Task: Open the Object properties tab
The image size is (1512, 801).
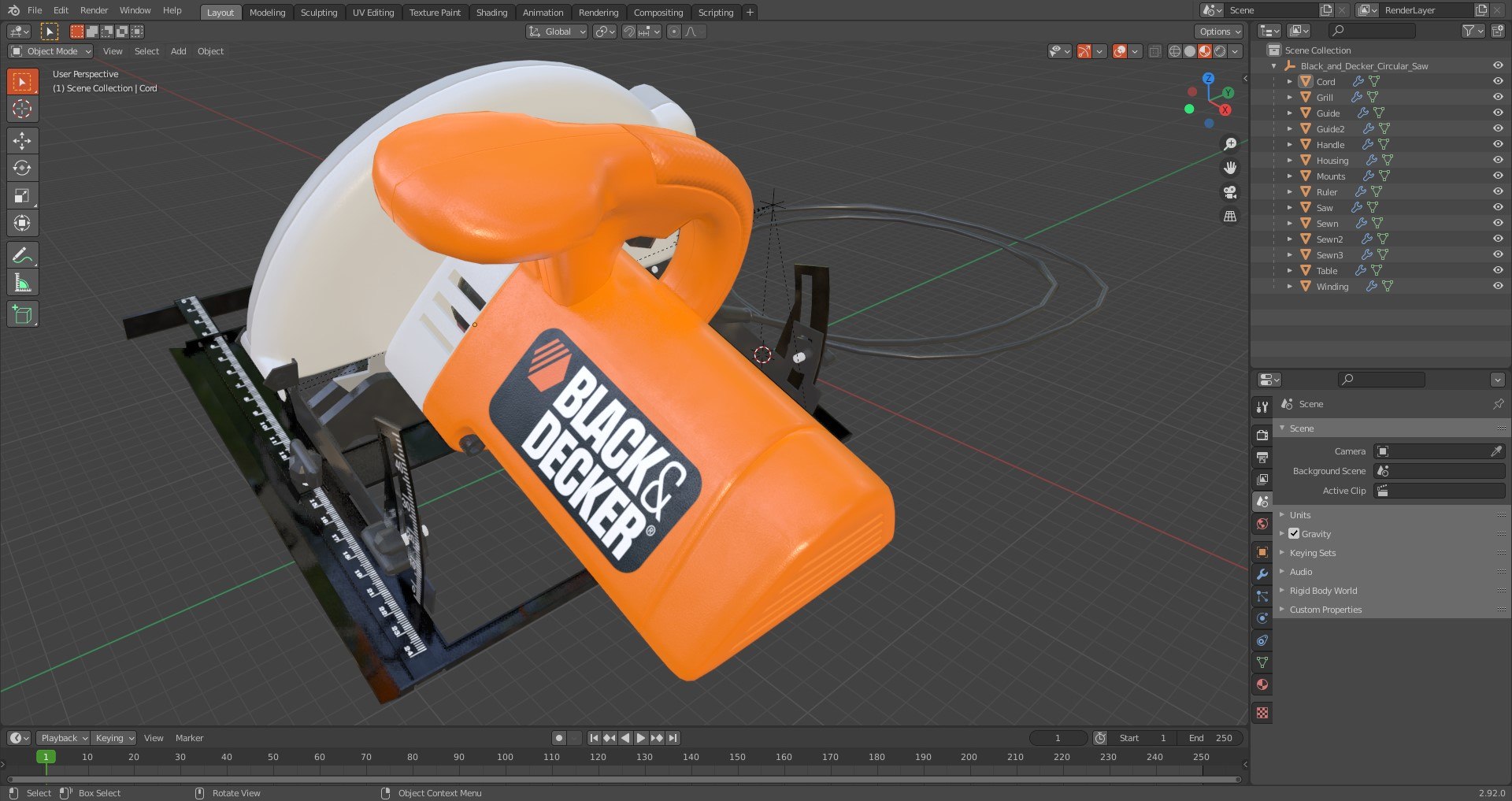Action: [x=1262, y=552]
